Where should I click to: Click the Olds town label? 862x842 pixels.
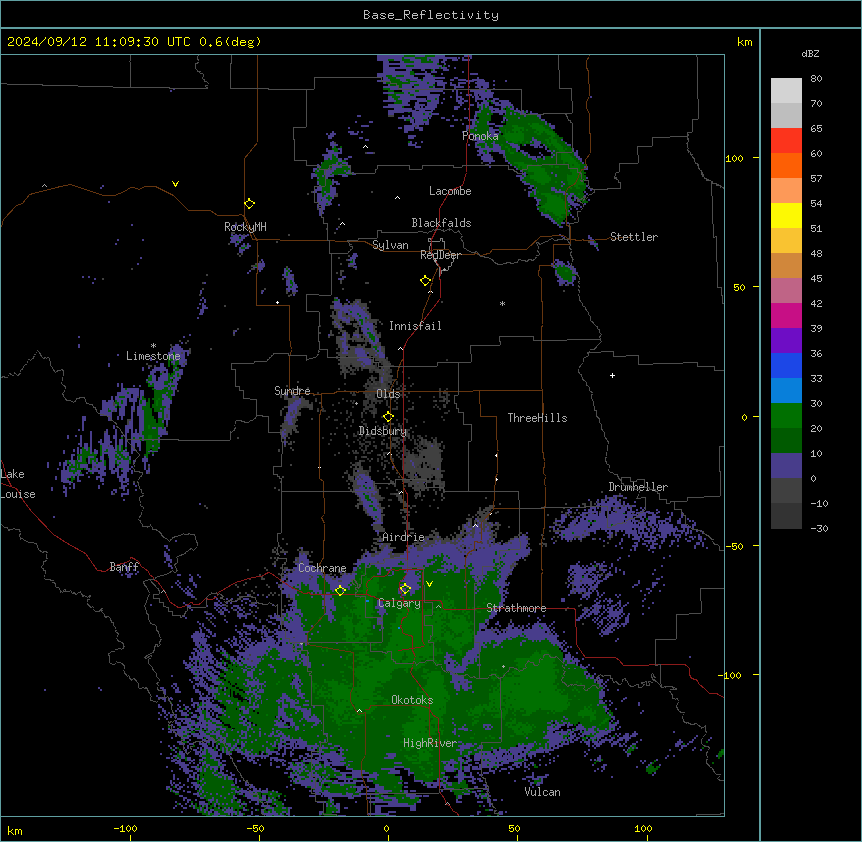click(388, 394)
